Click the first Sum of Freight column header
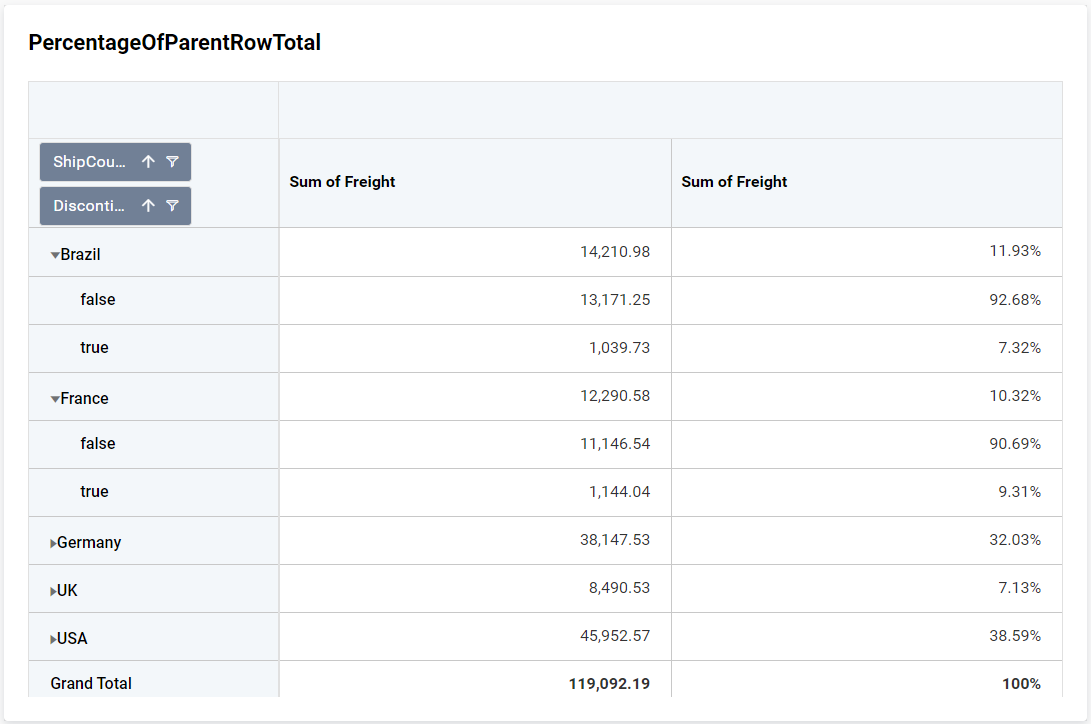This screenshot has height=724, width=1091. coord(340,181)
